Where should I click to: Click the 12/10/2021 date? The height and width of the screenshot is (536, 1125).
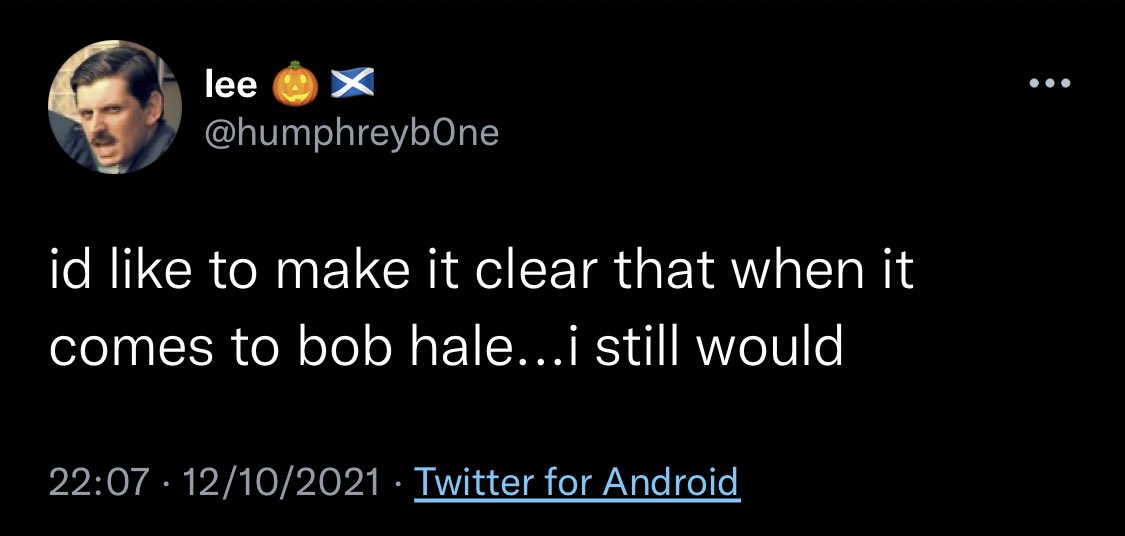[282, 481]
